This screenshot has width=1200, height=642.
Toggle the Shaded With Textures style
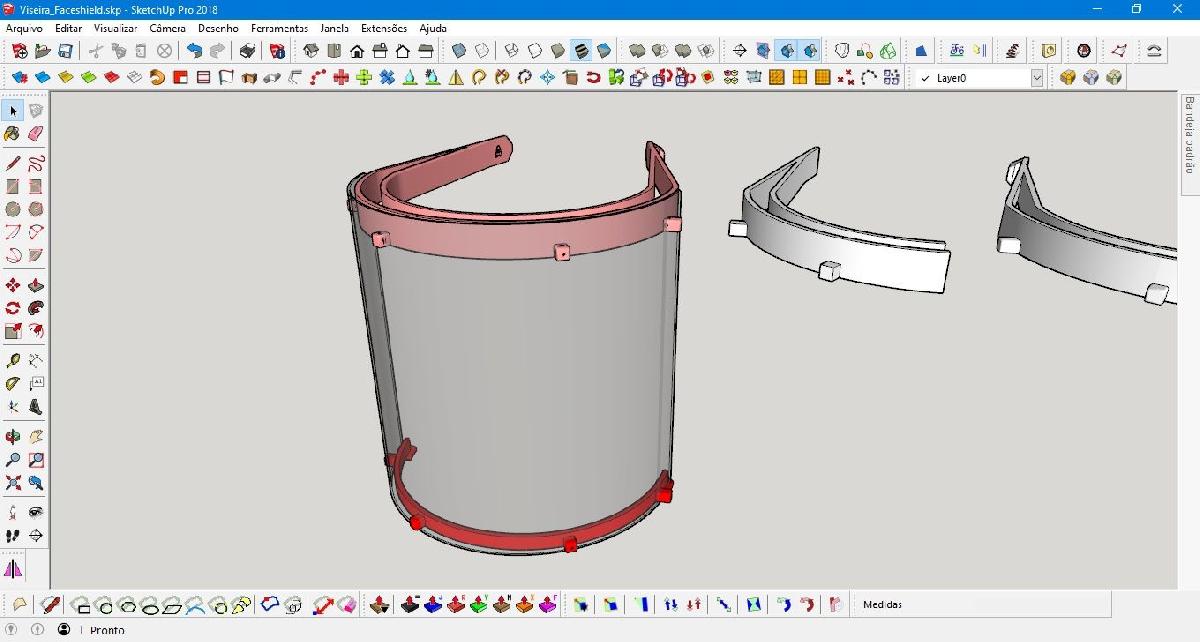click(x=581, y=51)
